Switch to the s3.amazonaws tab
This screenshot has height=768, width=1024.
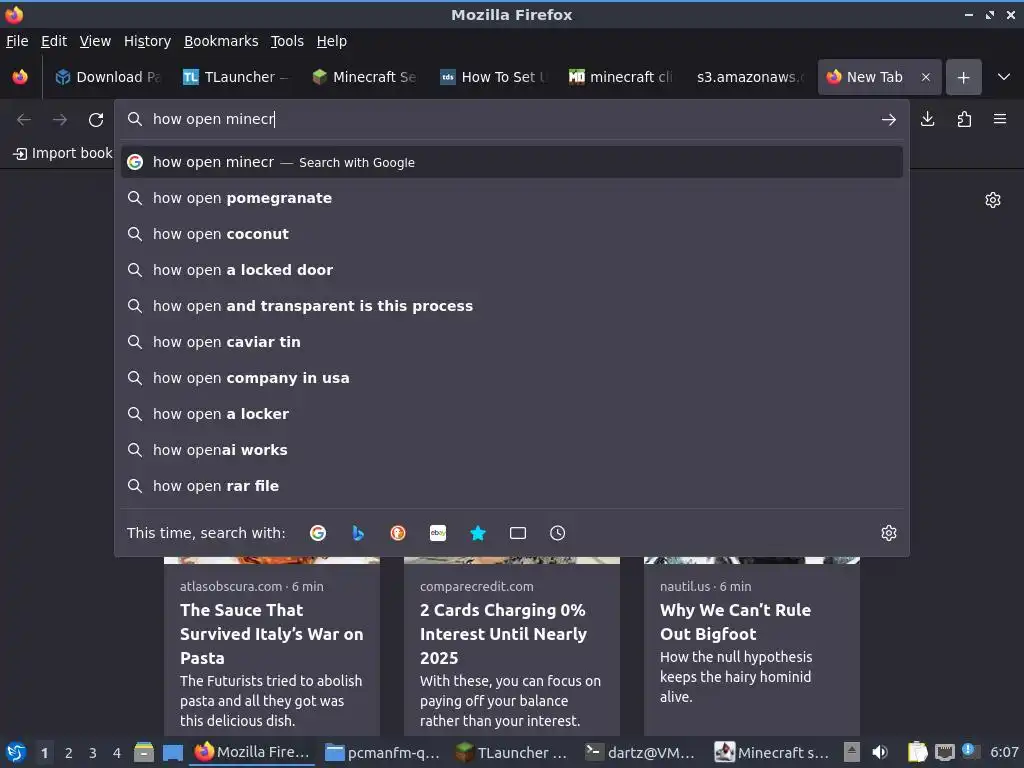[x=749, y=77]
